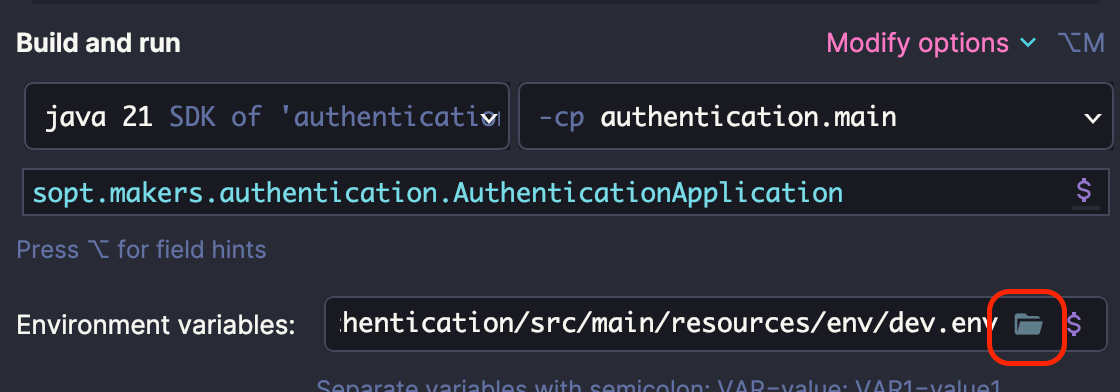Open the java 21 SDK dropdown
The image size is (1120, 392).
coord(266,116)
